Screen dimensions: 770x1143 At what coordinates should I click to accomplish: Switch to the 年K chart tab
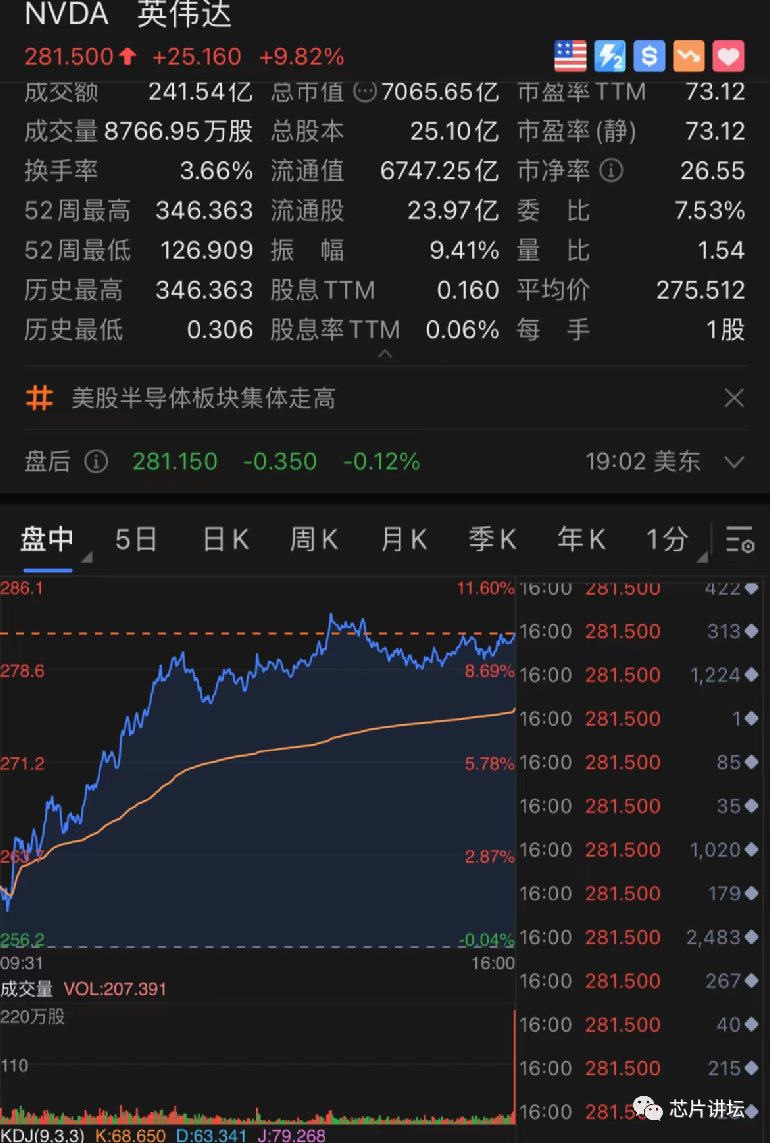[581, 540]
